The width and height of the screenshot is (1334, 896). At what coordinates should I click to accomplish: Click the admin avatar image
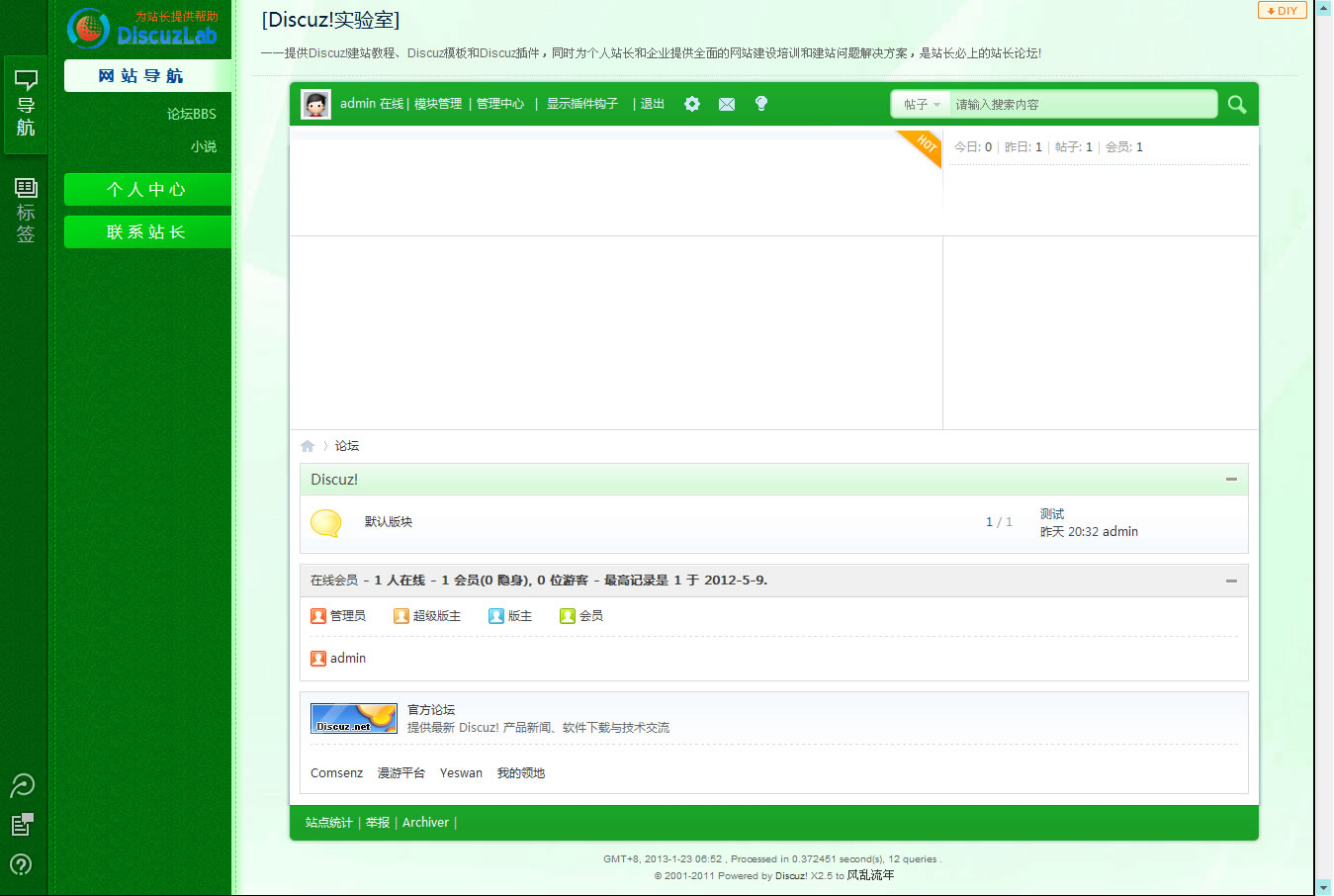pos(315,104)
